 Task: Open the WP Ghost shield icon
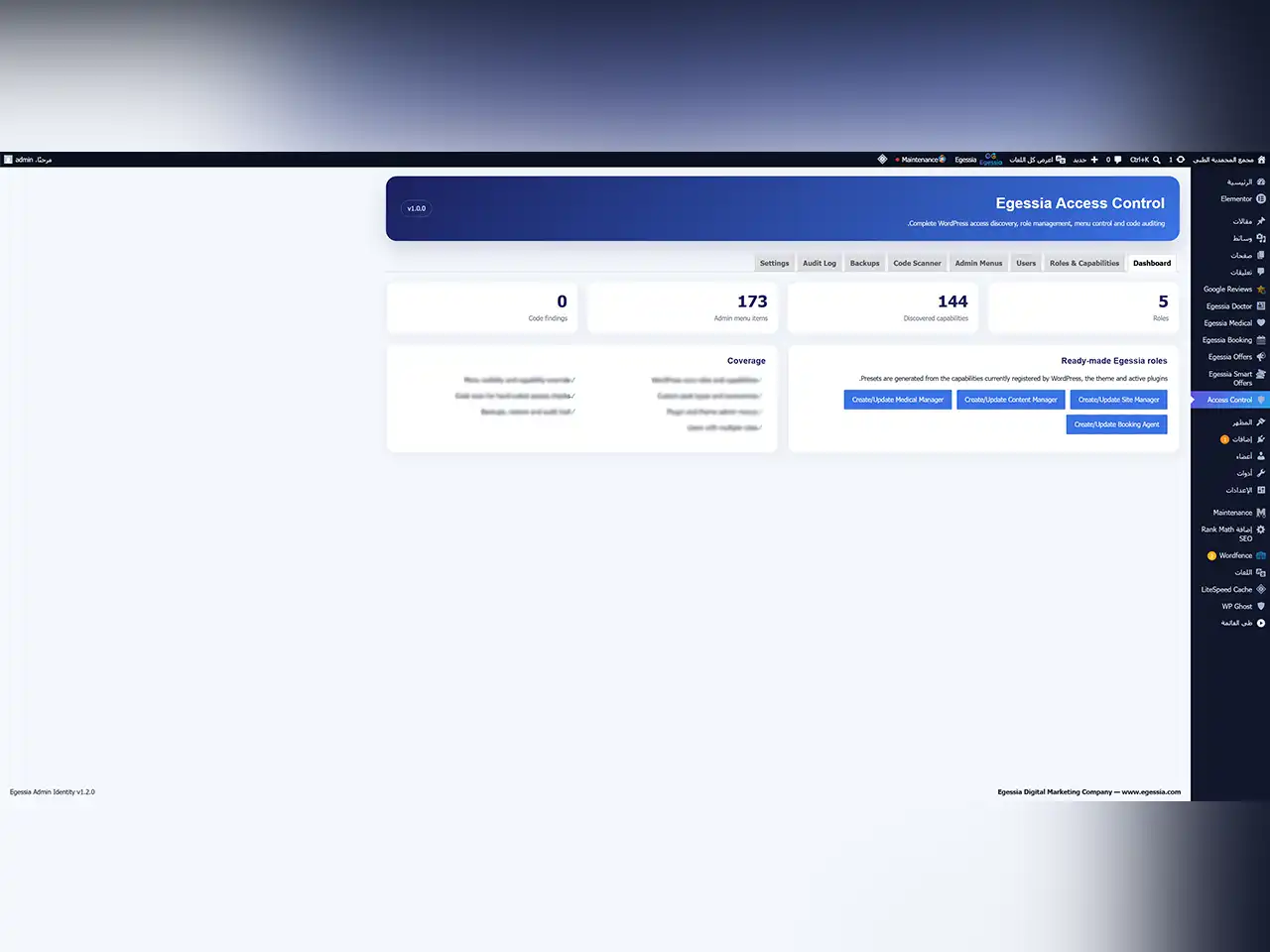(1261, 606)
